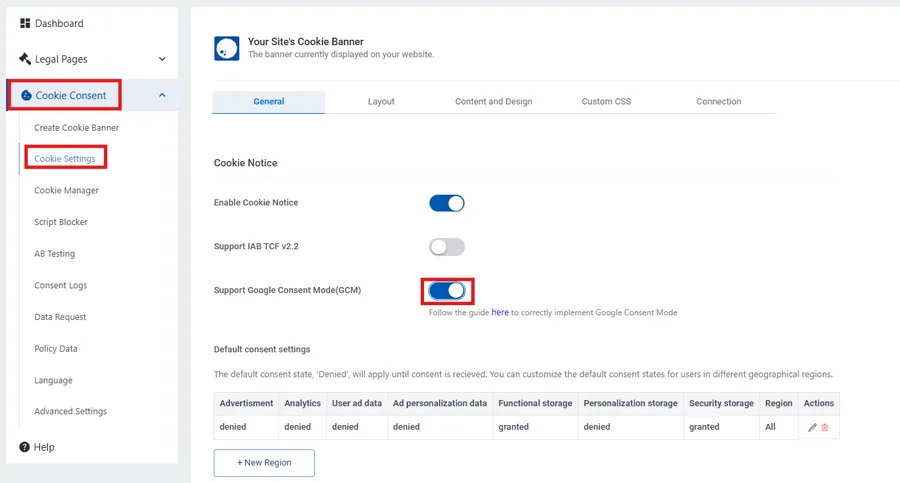
Task: Open Data Request submenu
Action: 60,317
